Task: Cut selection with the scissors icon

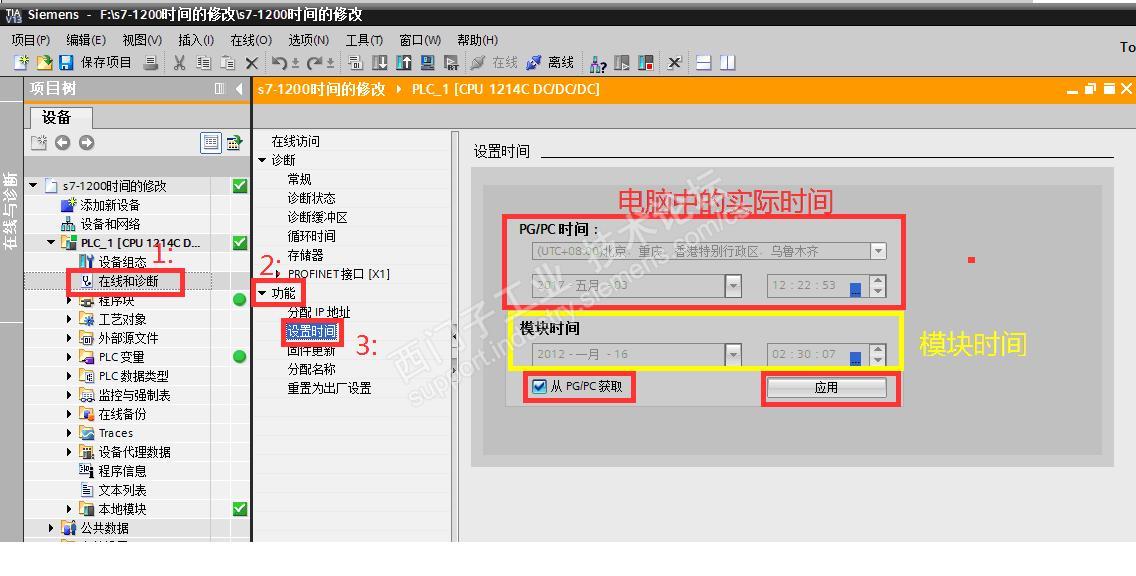Action: coord(179,63)
